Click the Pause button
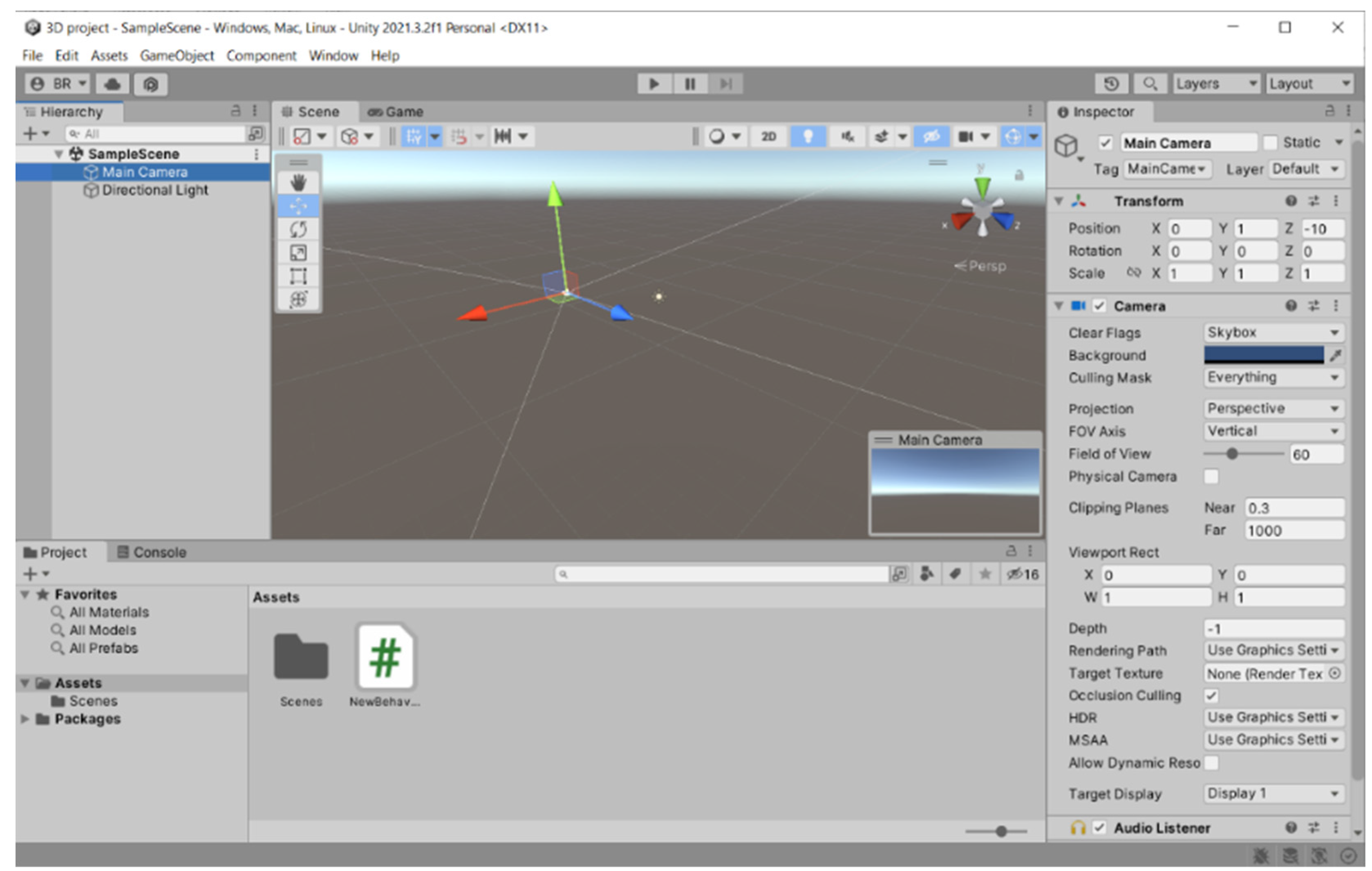The height and width of the screenshot is (871, 1372). coord(689,84)
